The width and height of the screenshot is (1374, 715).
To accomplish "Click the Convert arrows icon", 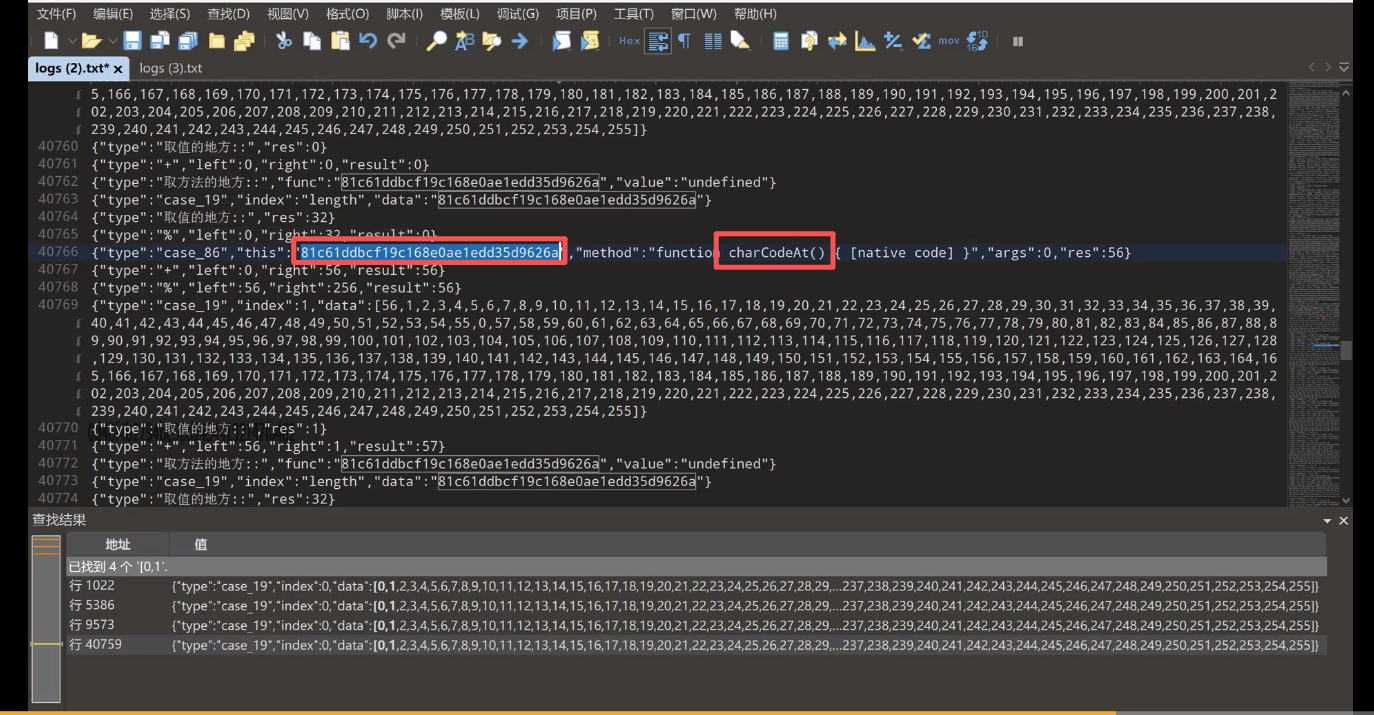I will tap(837, 41).
